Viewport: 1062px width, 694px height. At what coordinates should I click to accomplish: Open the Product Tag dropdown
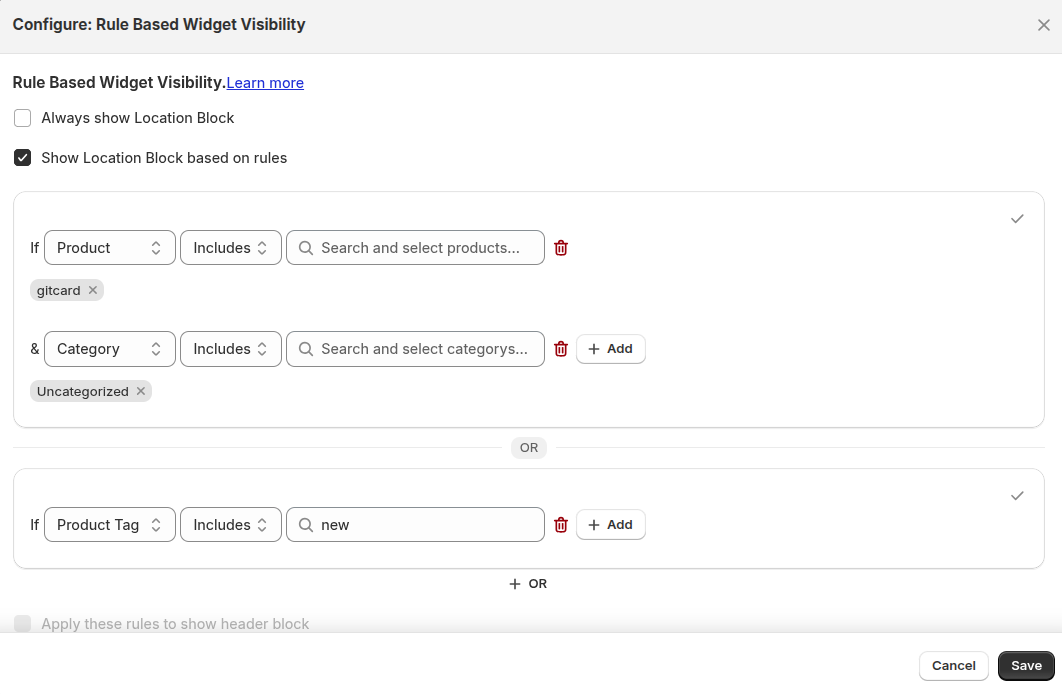click(109, 524)
